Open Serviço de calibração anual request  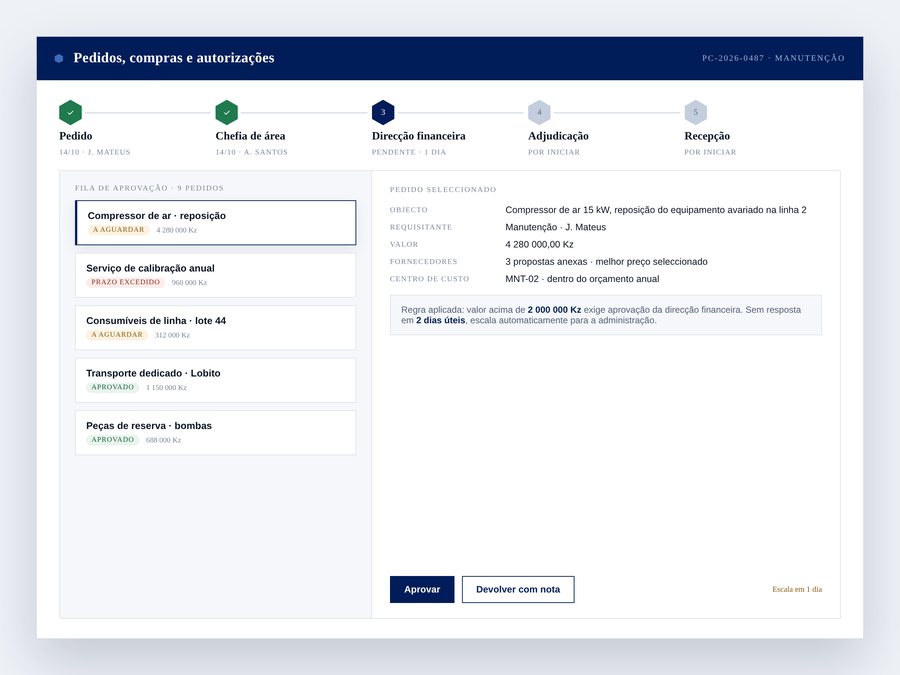216,276
